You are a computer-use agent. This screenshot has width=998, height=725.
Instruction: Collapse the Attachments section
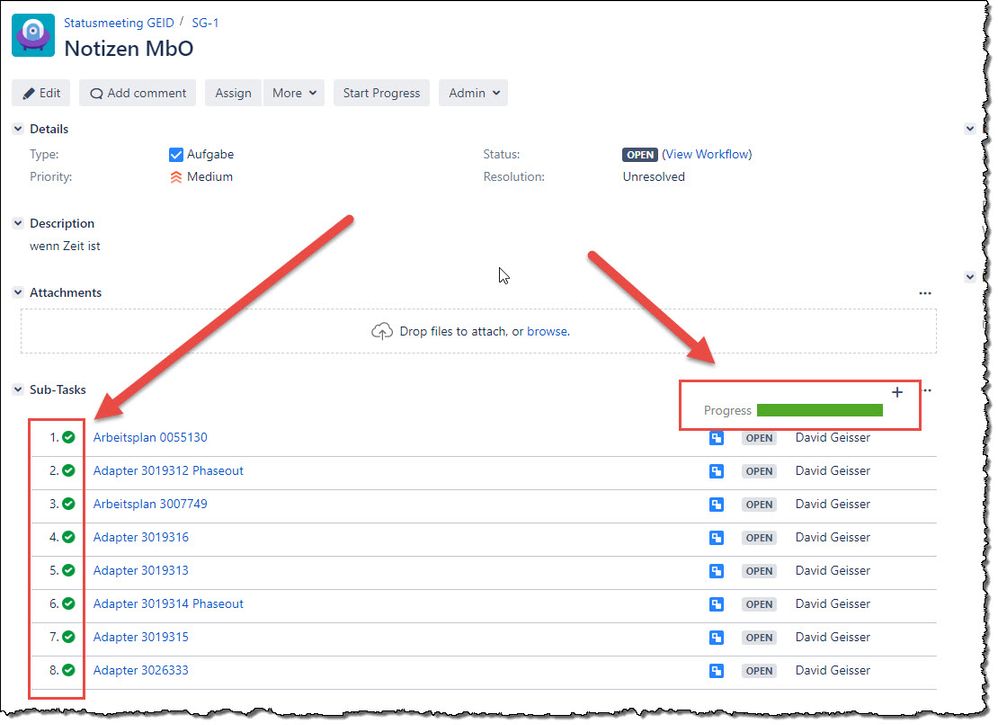tap(18, 292)
